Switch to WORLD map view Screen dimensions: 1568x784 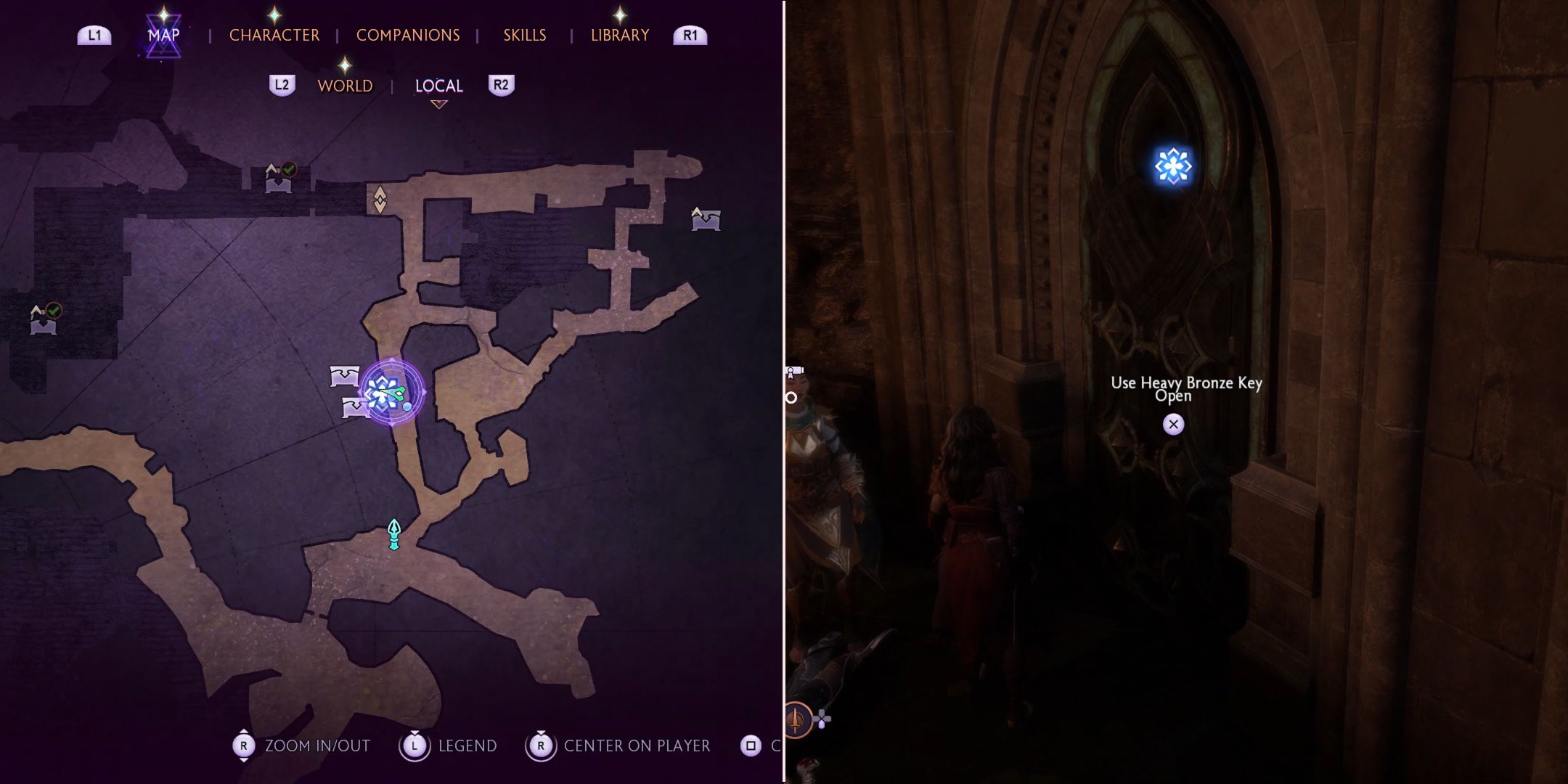pyautogui.click(x=345, y=85)
